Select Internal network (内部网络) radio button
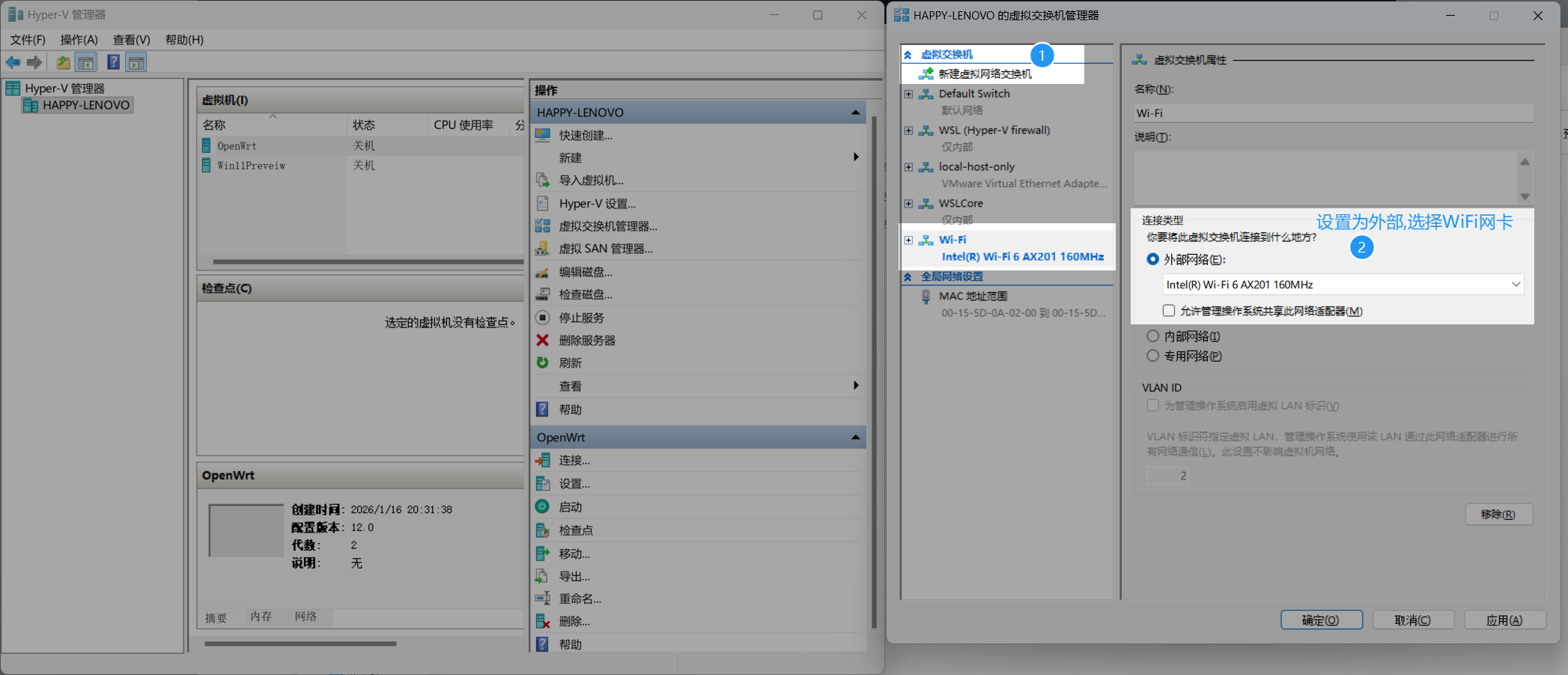Screen dimensions: 1568x675 coord(1153,336)
